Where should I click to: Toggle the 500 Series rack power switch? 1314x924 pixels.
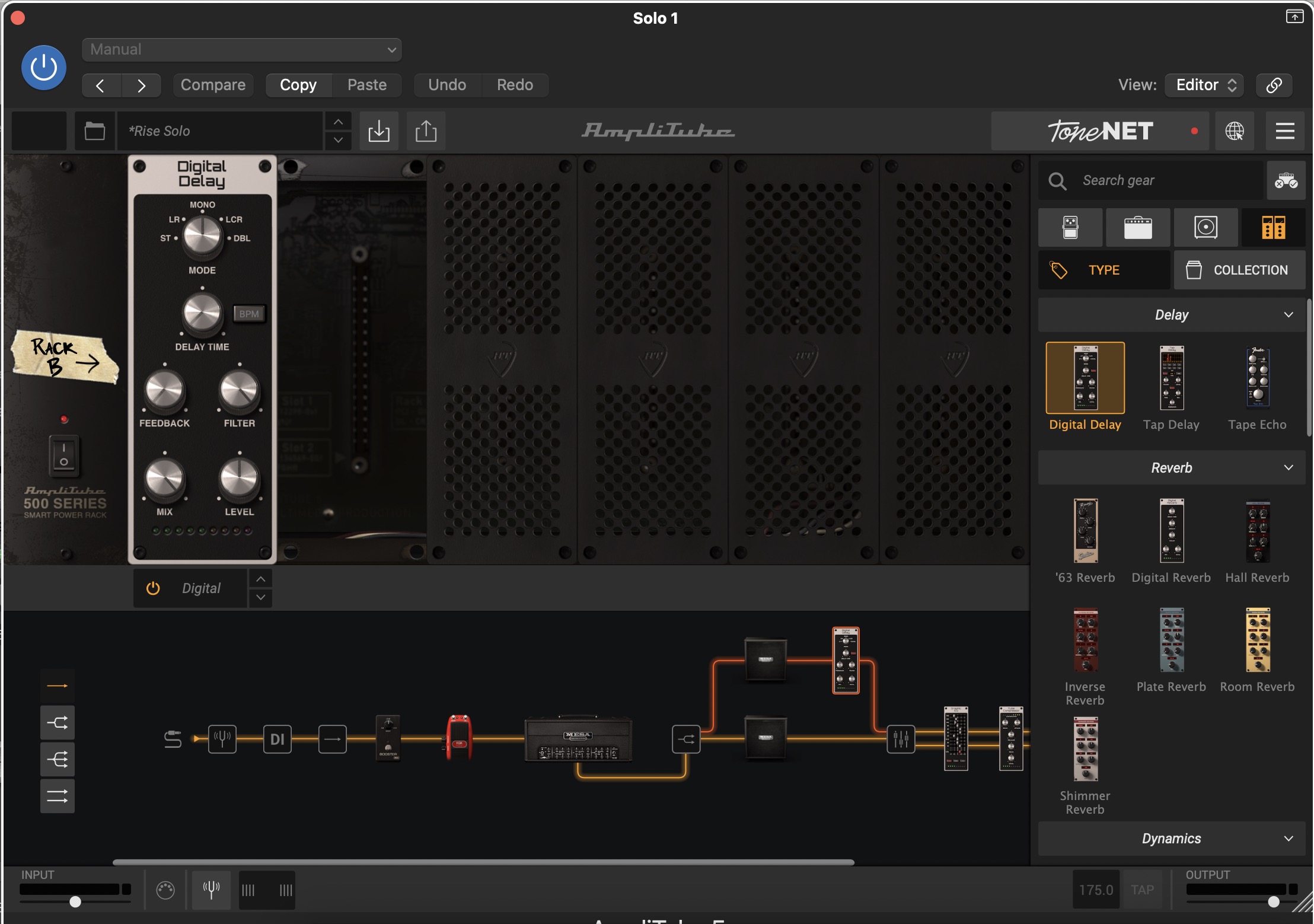pyautogui.click(x=64, y=455)
